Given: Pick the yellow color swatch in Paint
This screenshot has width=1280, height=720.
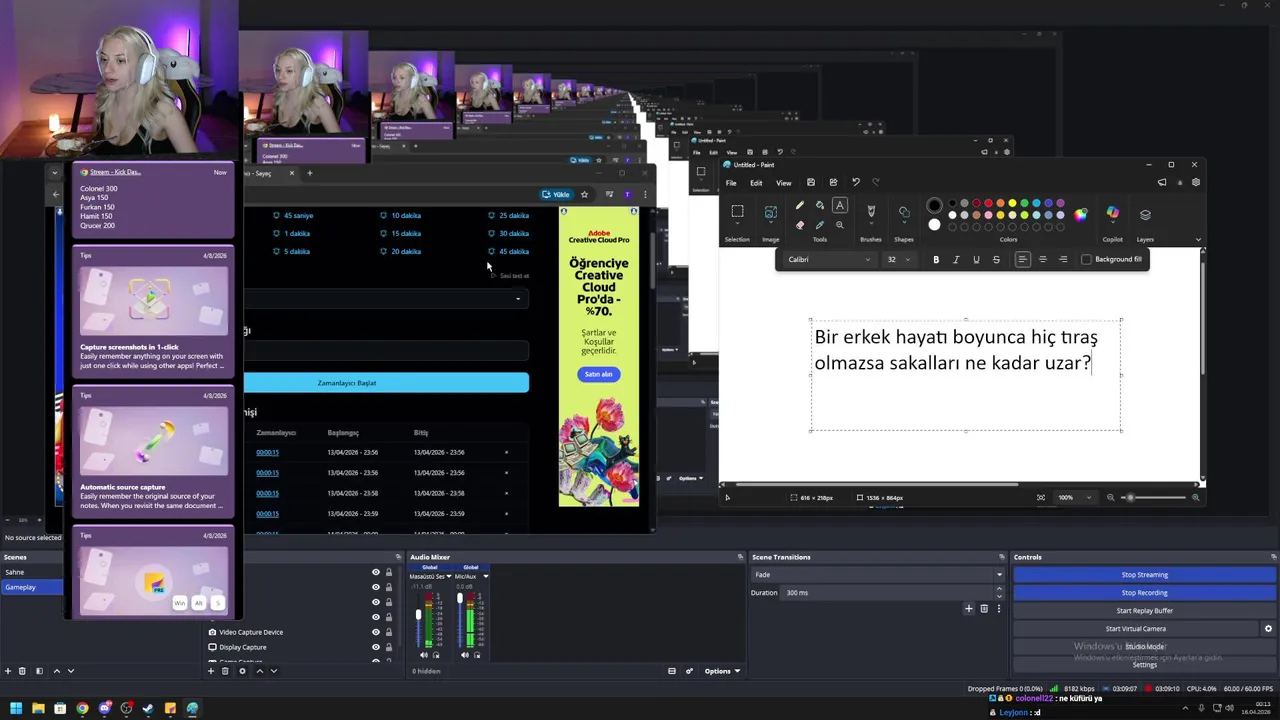Looking at the screenshot, I should (x=1012, y=203).
